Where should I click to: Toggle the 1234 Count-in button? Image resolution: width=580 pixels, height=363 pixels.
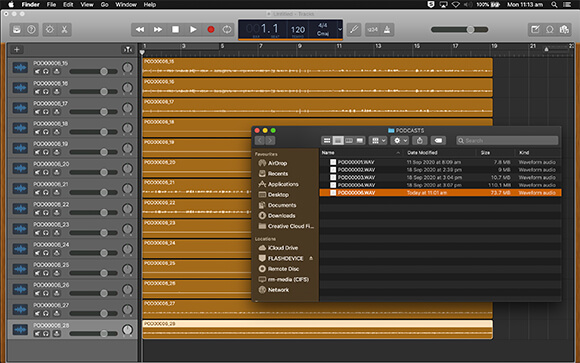372,30
